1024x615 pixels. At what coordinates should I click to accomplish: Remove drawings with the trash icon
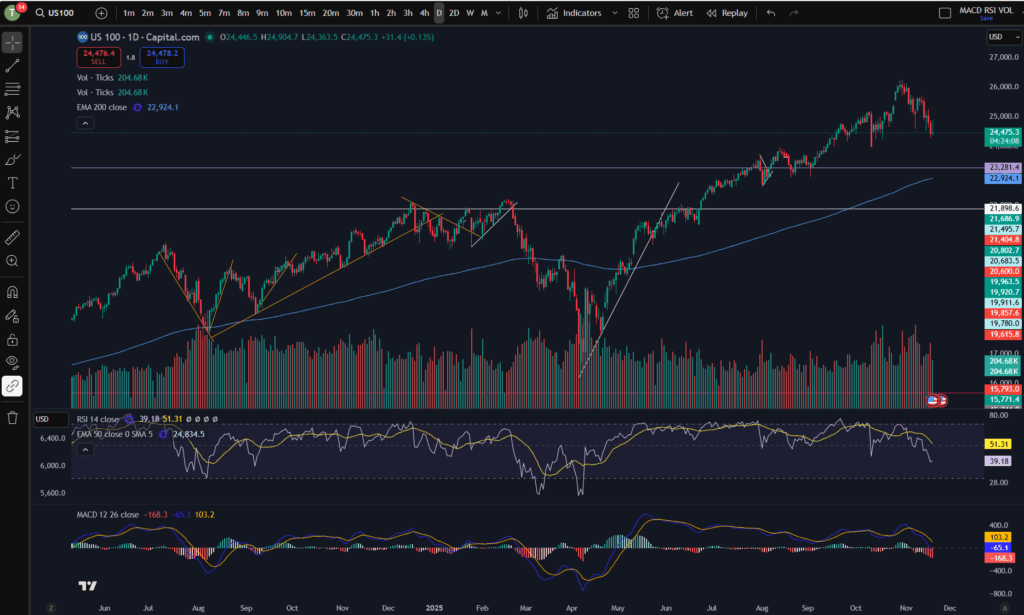tap(12, 418)
